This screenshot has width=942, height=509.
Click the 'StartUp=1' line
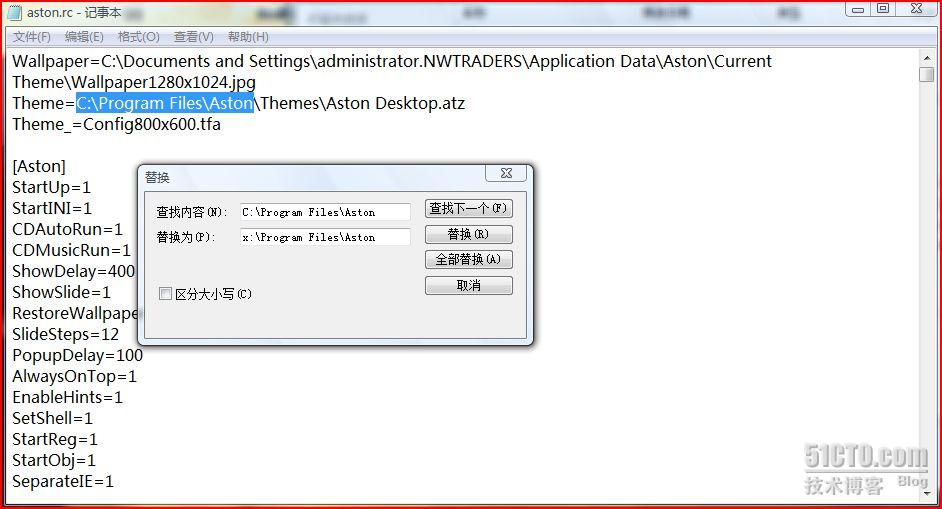pos(52,187)
